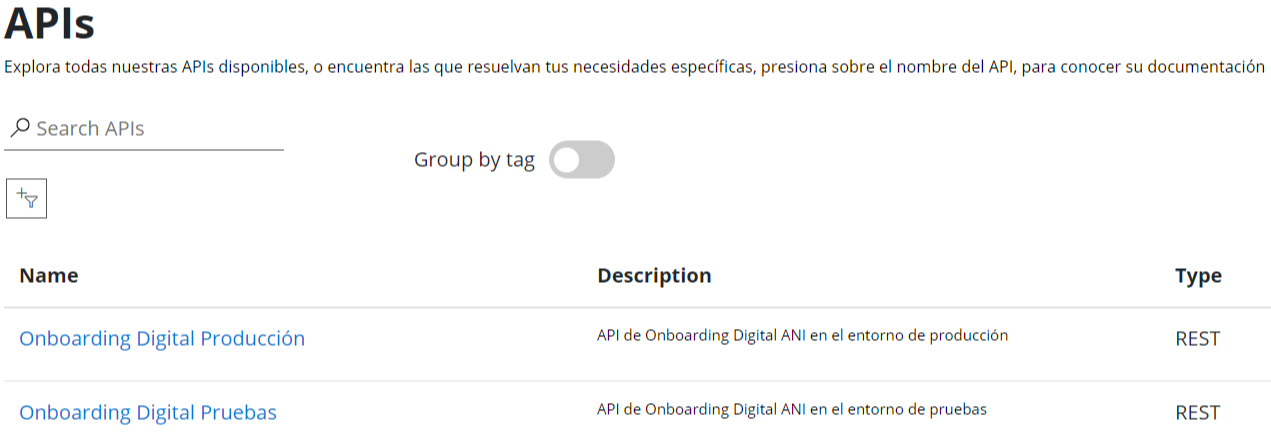Screen dimensions: 1271x443
Task: Click the Type column header
Action: point(1198,276)
